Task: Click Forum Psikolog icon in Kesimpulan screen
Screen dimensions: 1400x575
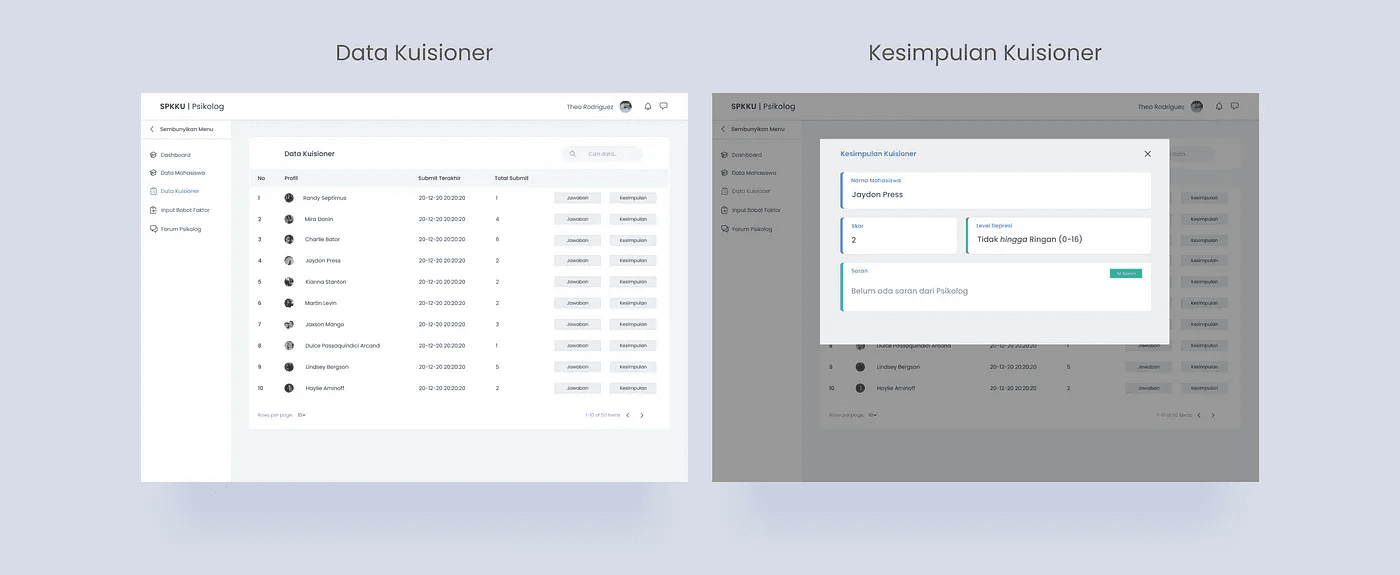Action: click(725, 229)
